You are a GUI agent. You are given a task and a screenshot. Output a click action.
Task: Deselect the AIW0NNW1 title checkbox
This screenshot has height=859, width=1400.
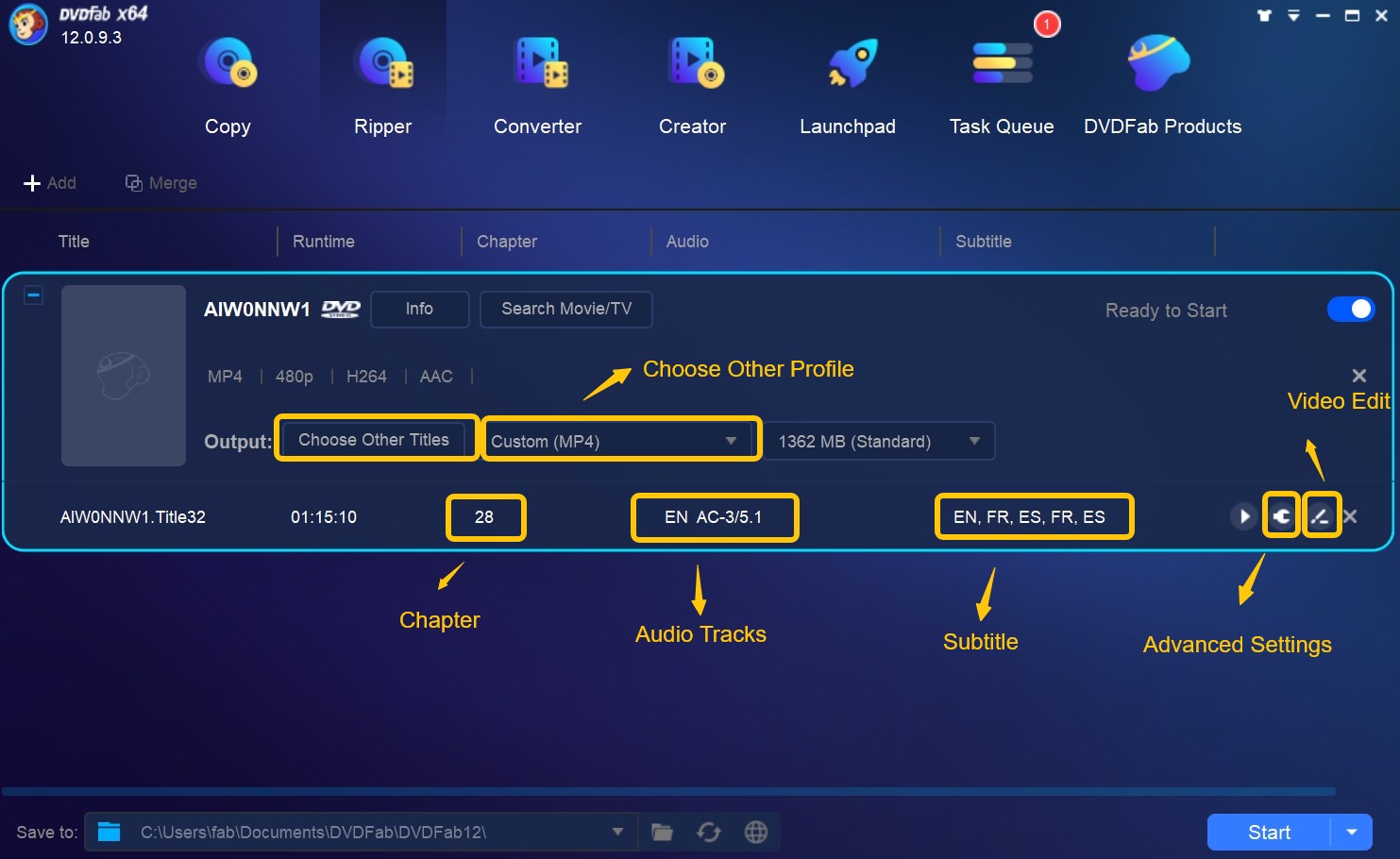pos(33,295)
